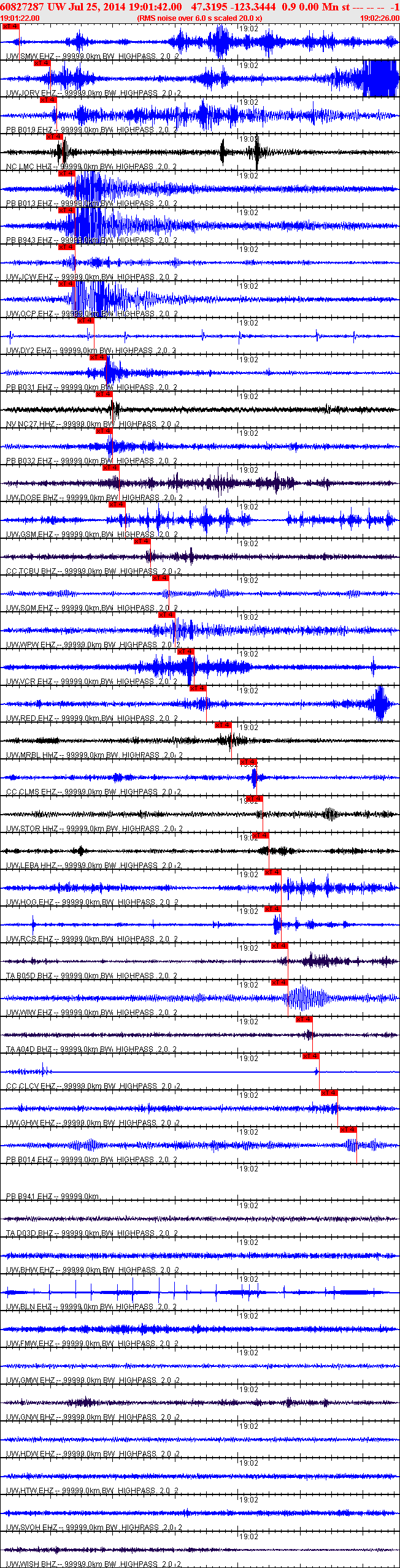Image resolution: width=400 pixels, height=1568 pixels.
Task: Click the PB B941 EHZ label with no waveform
Action: [x=52, y=1197]
